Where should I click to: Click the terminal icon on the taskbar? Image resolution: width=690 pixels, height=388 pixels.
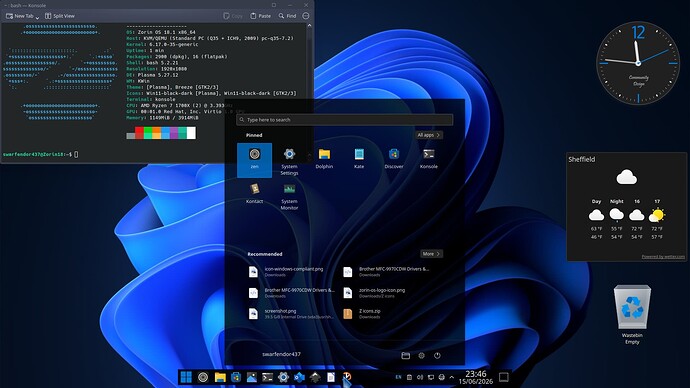click(268, 377)
